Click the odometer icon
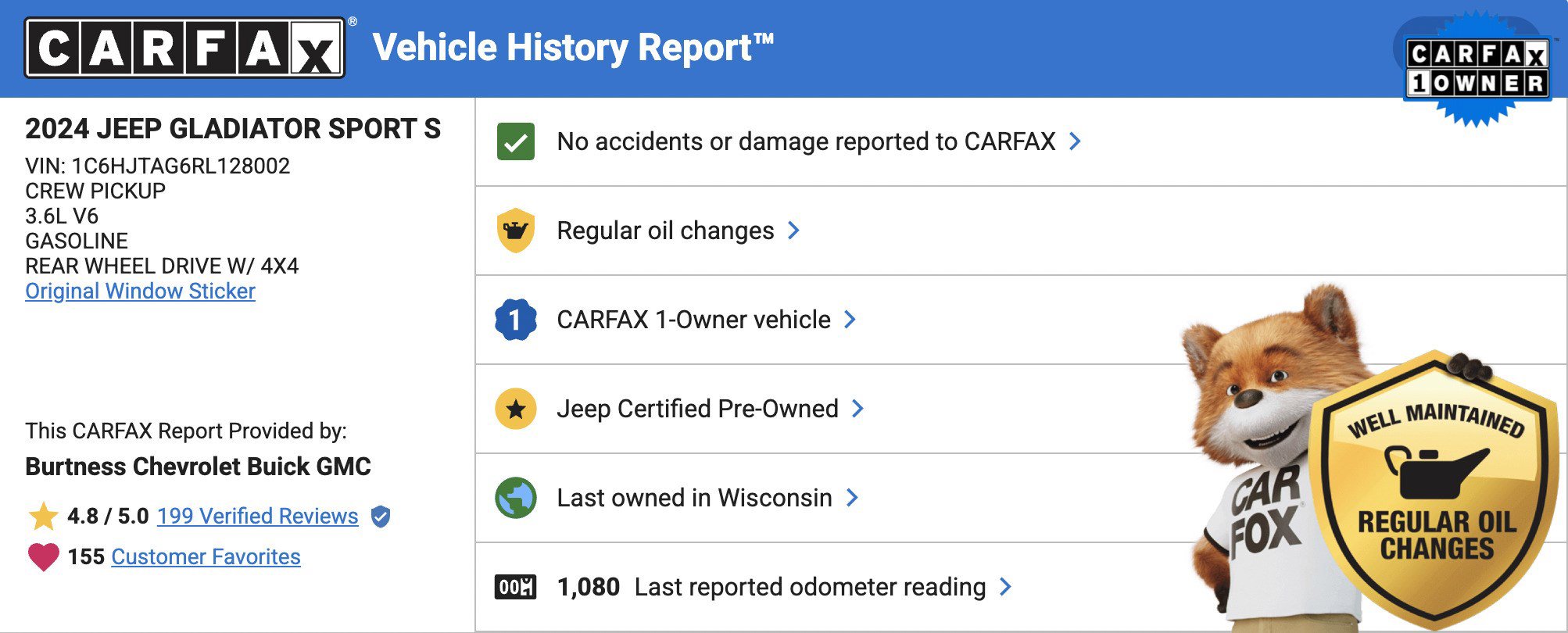The image size is (1568, 633). (516, 587)
